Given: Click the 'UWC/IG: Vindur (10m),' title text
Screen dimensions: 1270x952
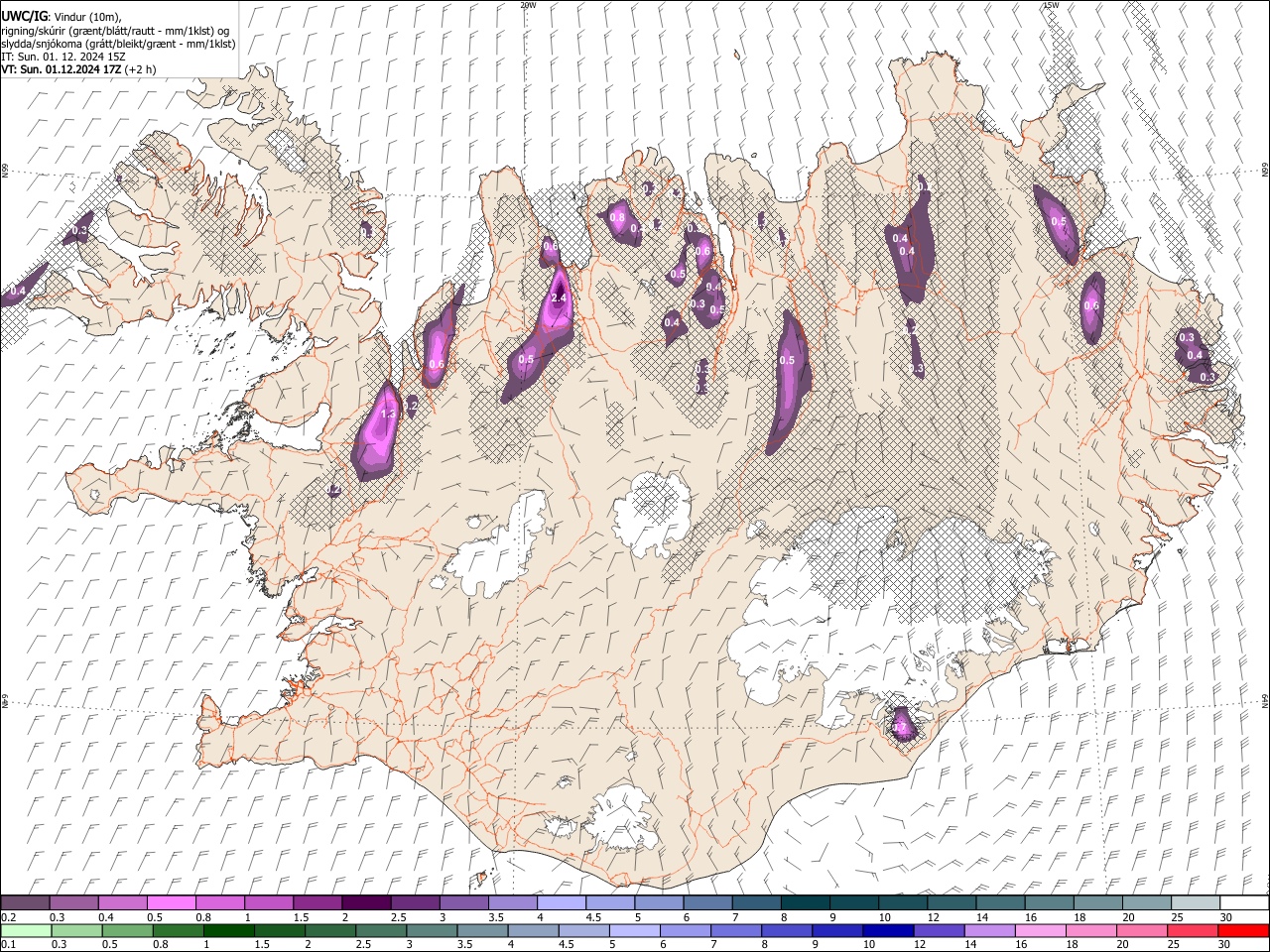Looking at the screenshot, I should (x=62, y=16).
